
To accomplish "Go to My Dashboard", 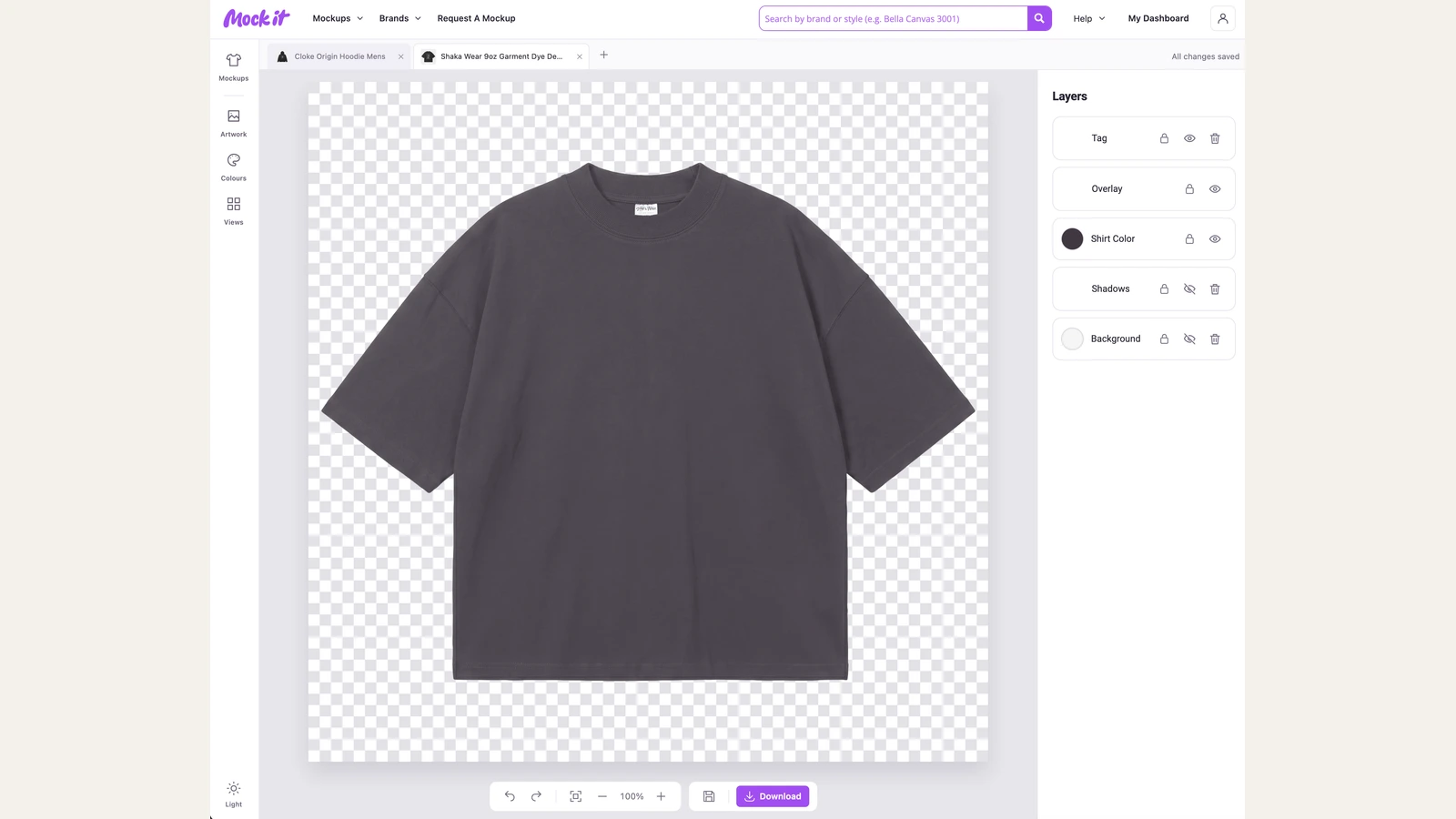I will coord(1158,18).
